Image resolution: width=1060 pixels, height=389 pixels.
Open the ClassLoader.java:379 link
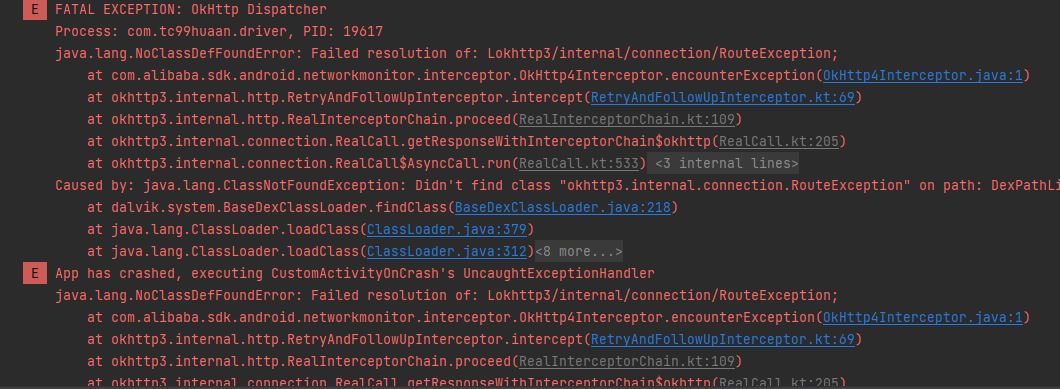click(x=446, y=229)
